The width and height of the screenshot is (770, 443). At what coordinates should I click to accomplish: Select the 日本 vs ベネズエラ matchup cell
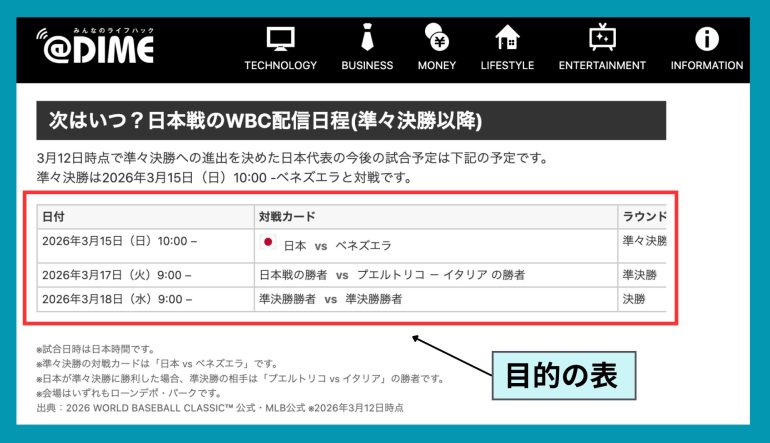[x=436, y=246]
